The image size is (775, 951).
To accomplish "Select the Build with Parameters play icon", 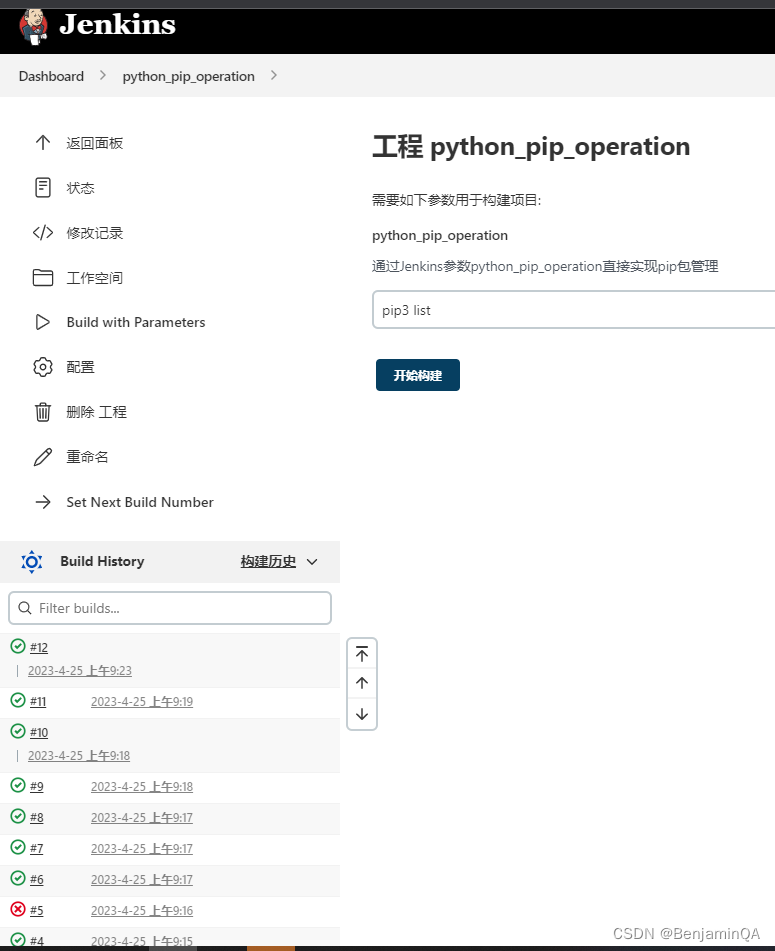I will (x=43, y=322).
